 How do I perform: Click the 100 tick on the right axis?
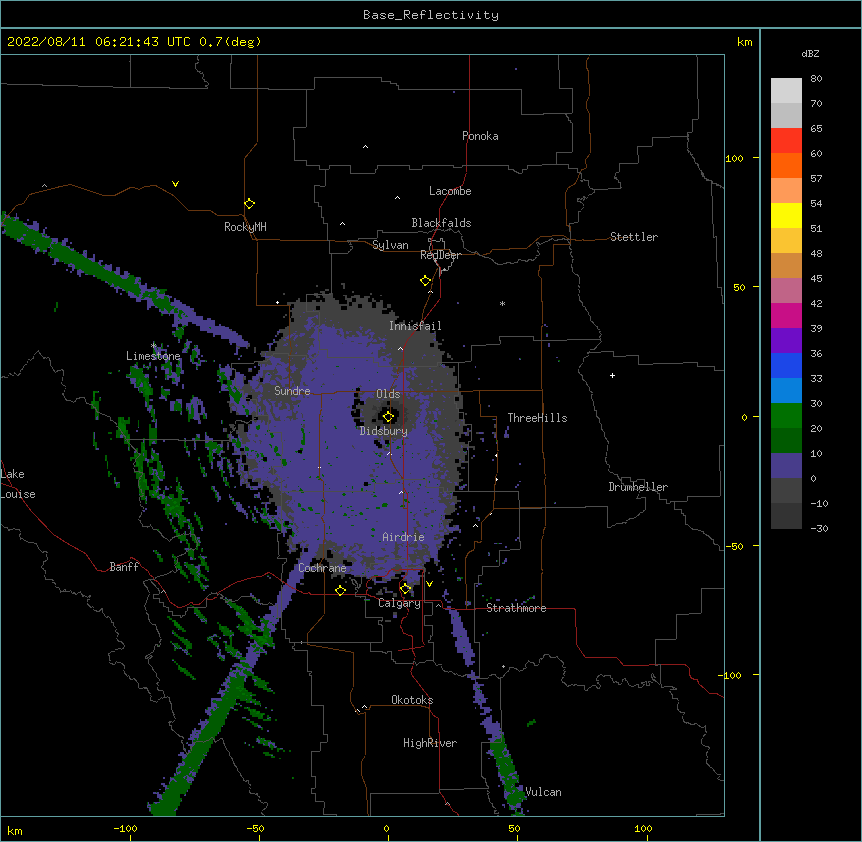(734, 158)
